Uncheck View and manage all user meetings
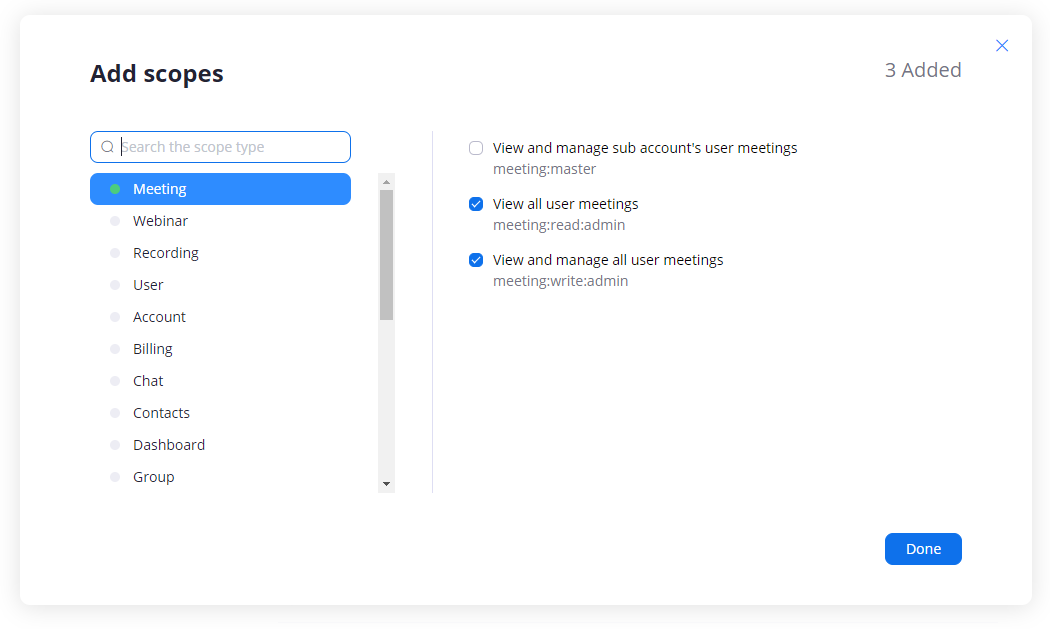The height and width of the screenshot is (629, 1050). tap(476, 260)
